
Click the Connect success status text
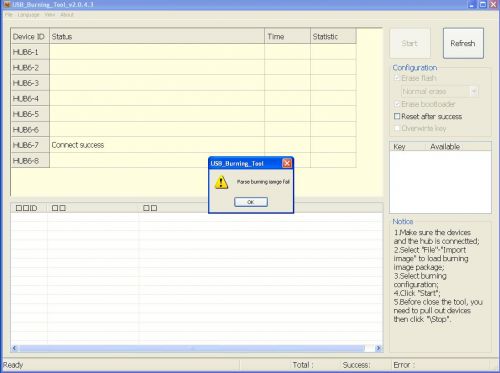coord(78,145)
